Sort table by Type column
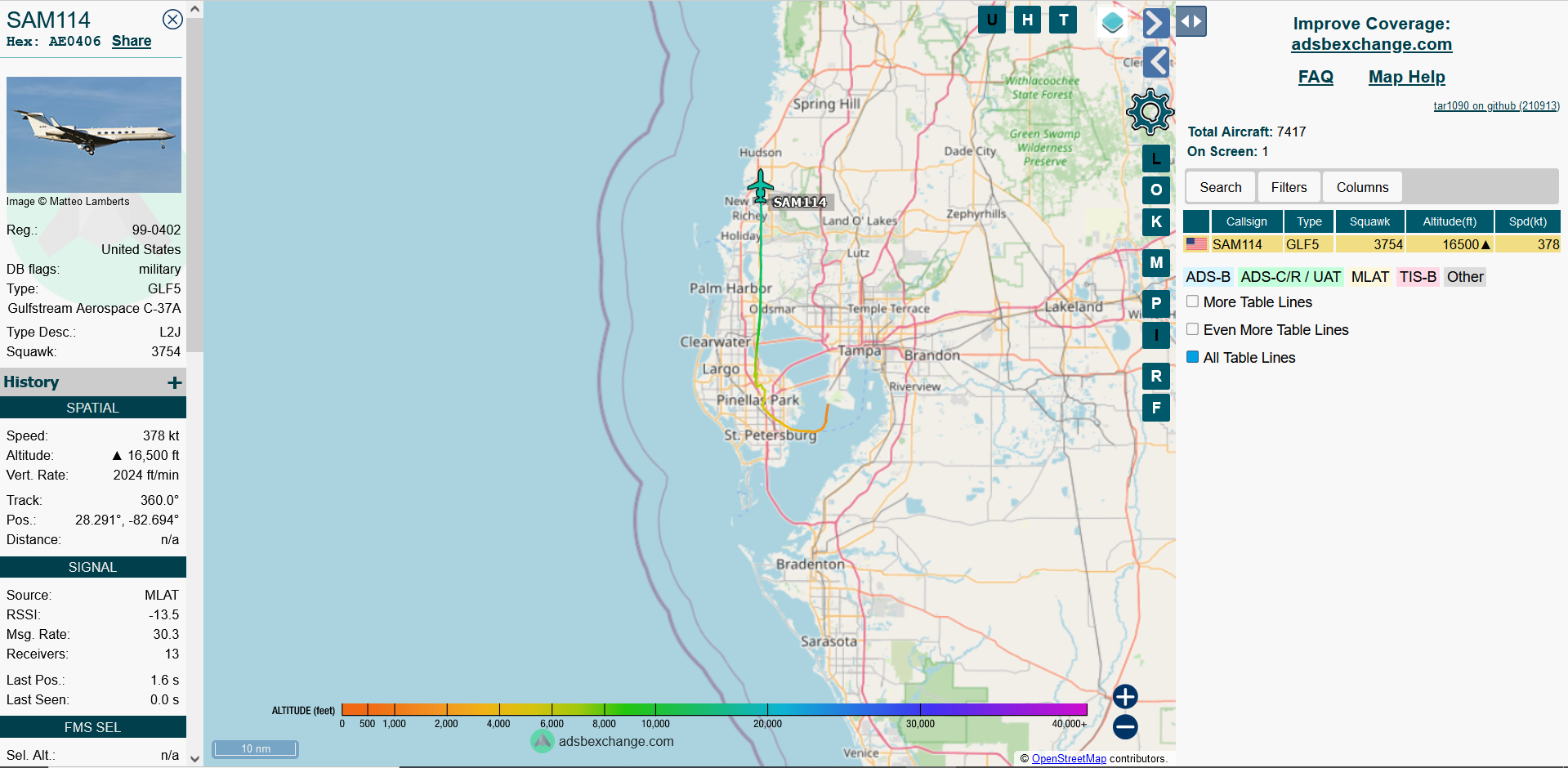This screenshot has height=768, width=1568. tap(1309, 221)
